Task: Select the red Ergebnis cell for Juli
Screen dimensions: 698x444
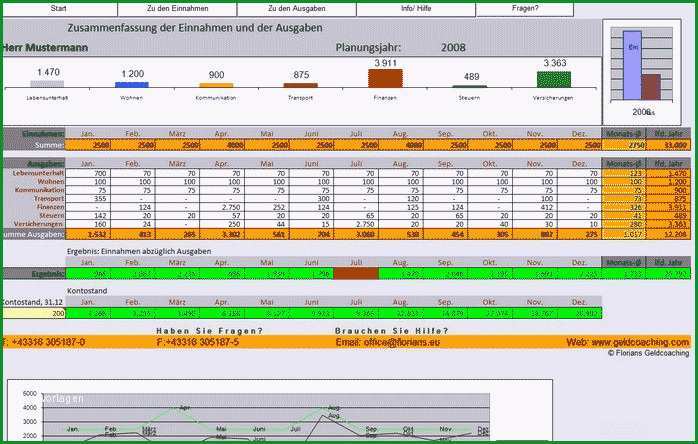Action: 356,273
